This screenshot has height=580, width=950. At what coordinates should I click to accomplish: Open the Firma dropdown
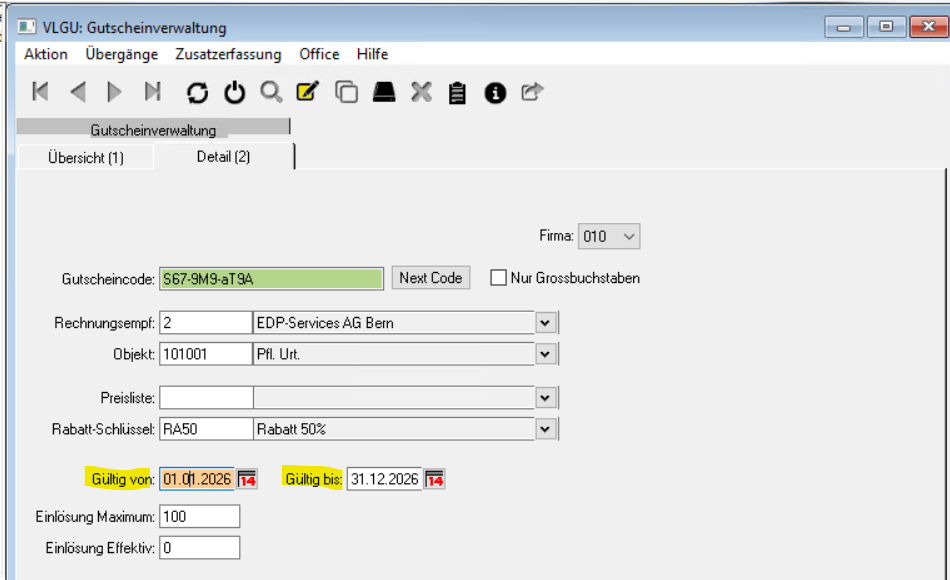point(627,236)
